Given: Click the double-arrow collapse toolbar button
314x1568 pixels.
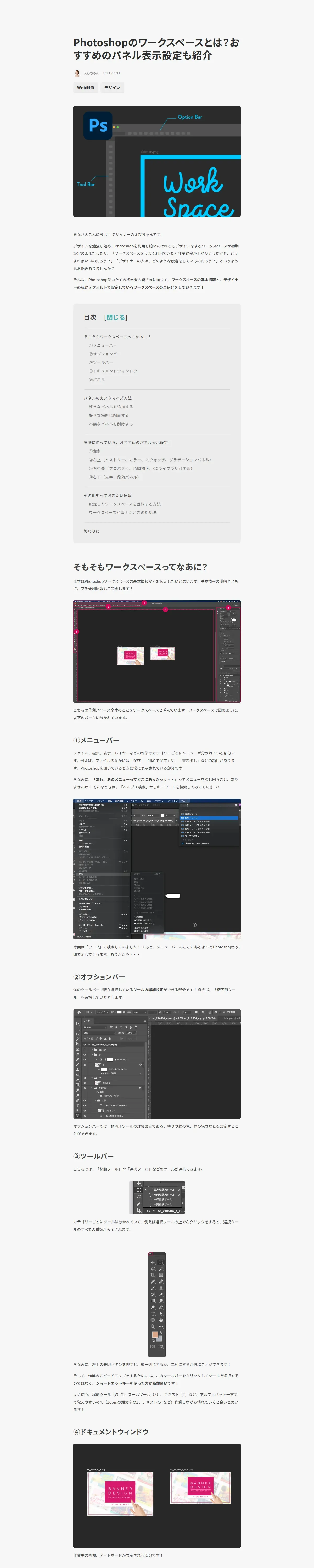Looking at the screenshot, I should tap(151, 1254).
